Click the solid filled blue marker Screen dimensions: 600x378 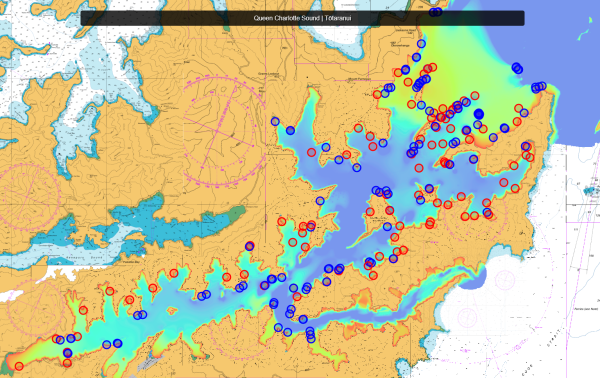[x=479, y=114]
